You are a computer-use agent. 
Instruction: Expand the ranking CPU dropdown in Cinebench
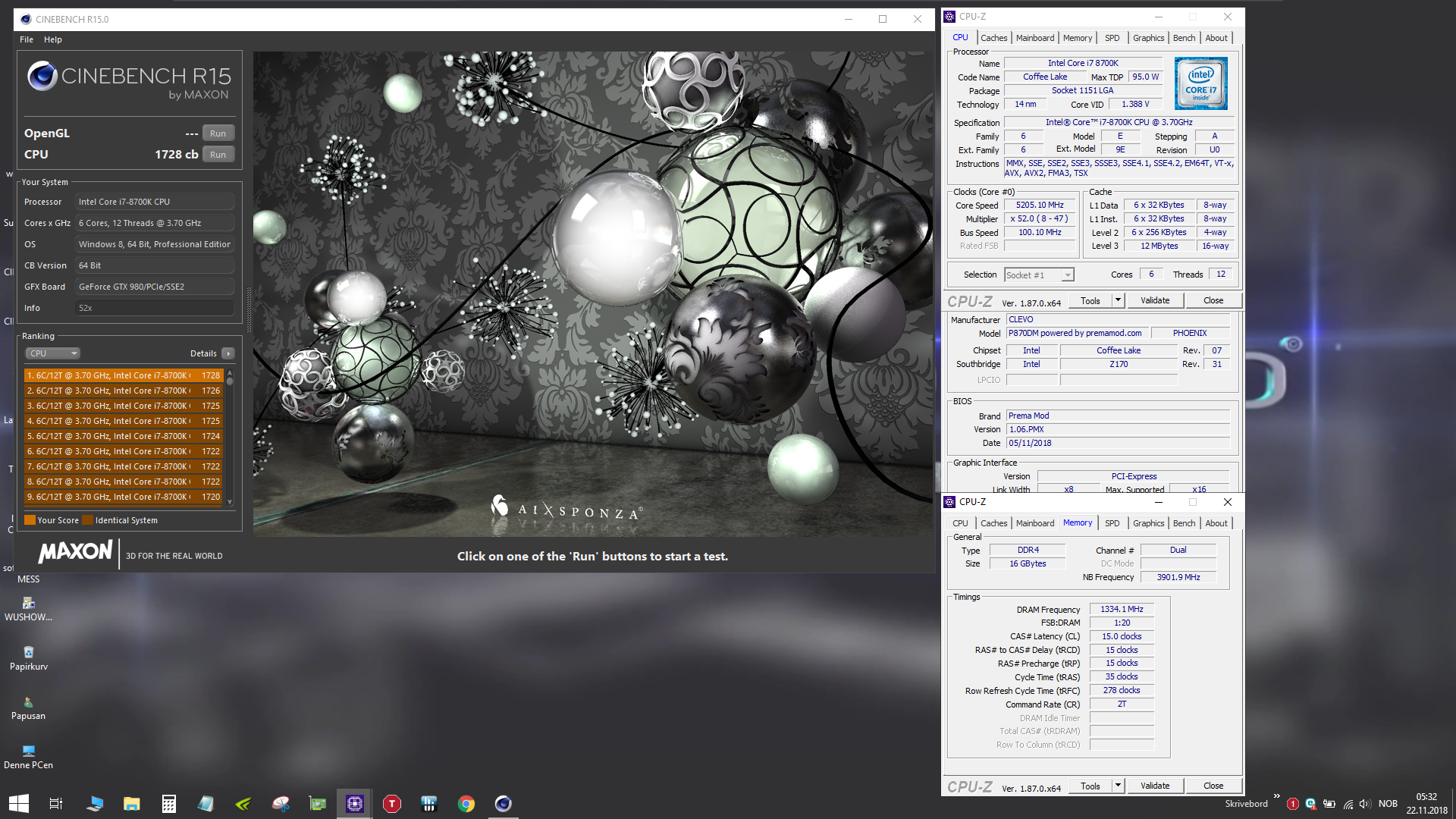(x=53, y=353)
